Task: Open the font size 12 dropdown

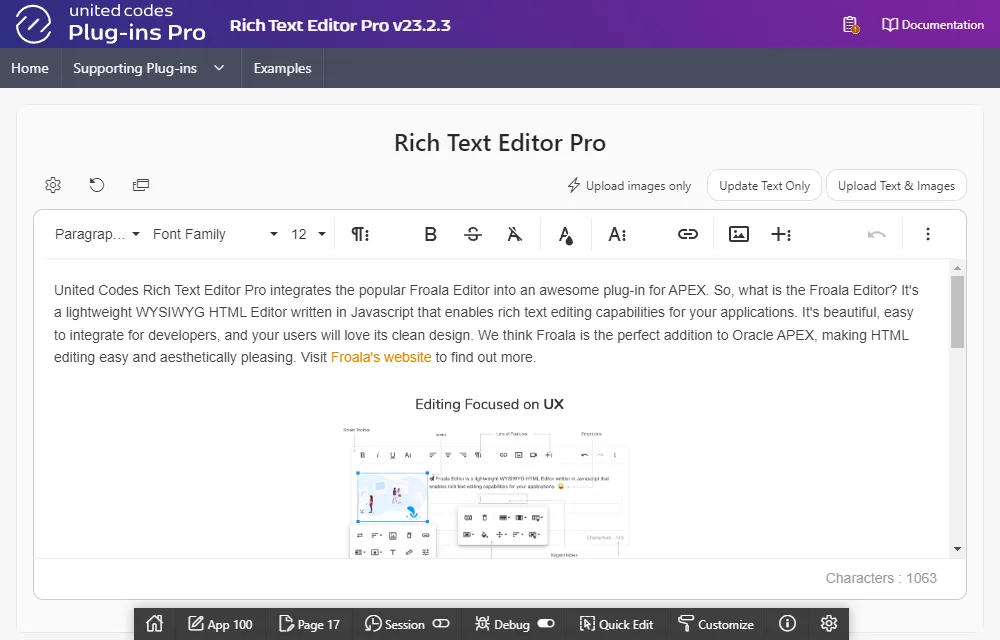Action: [308, 234]
